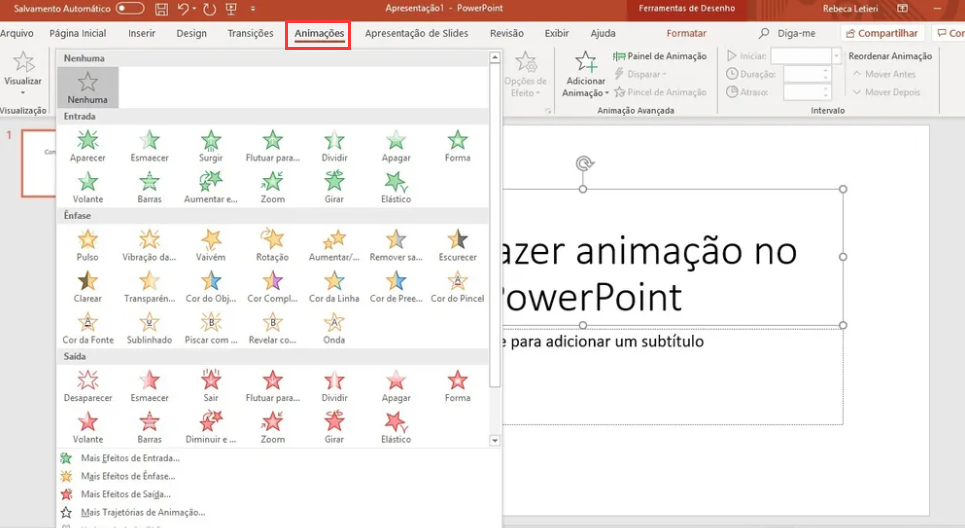This screenshot has height=528, width=965.
Task: Apply the entrance Girar animation
Action: [x=334, y=188]
